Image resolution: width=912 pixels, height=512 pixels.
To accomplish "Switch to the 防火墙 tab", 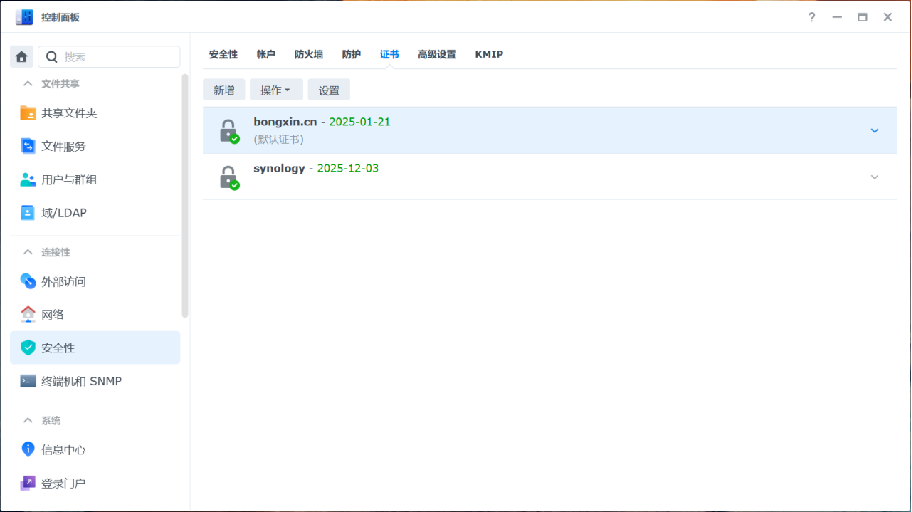I will click(x=308, y=54).
